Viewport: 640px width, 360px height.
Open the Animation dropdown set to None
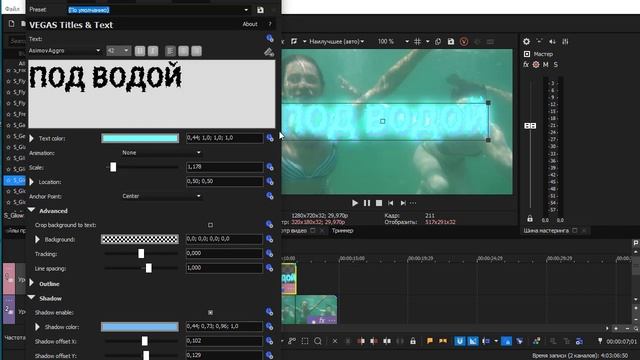[161, 153]
